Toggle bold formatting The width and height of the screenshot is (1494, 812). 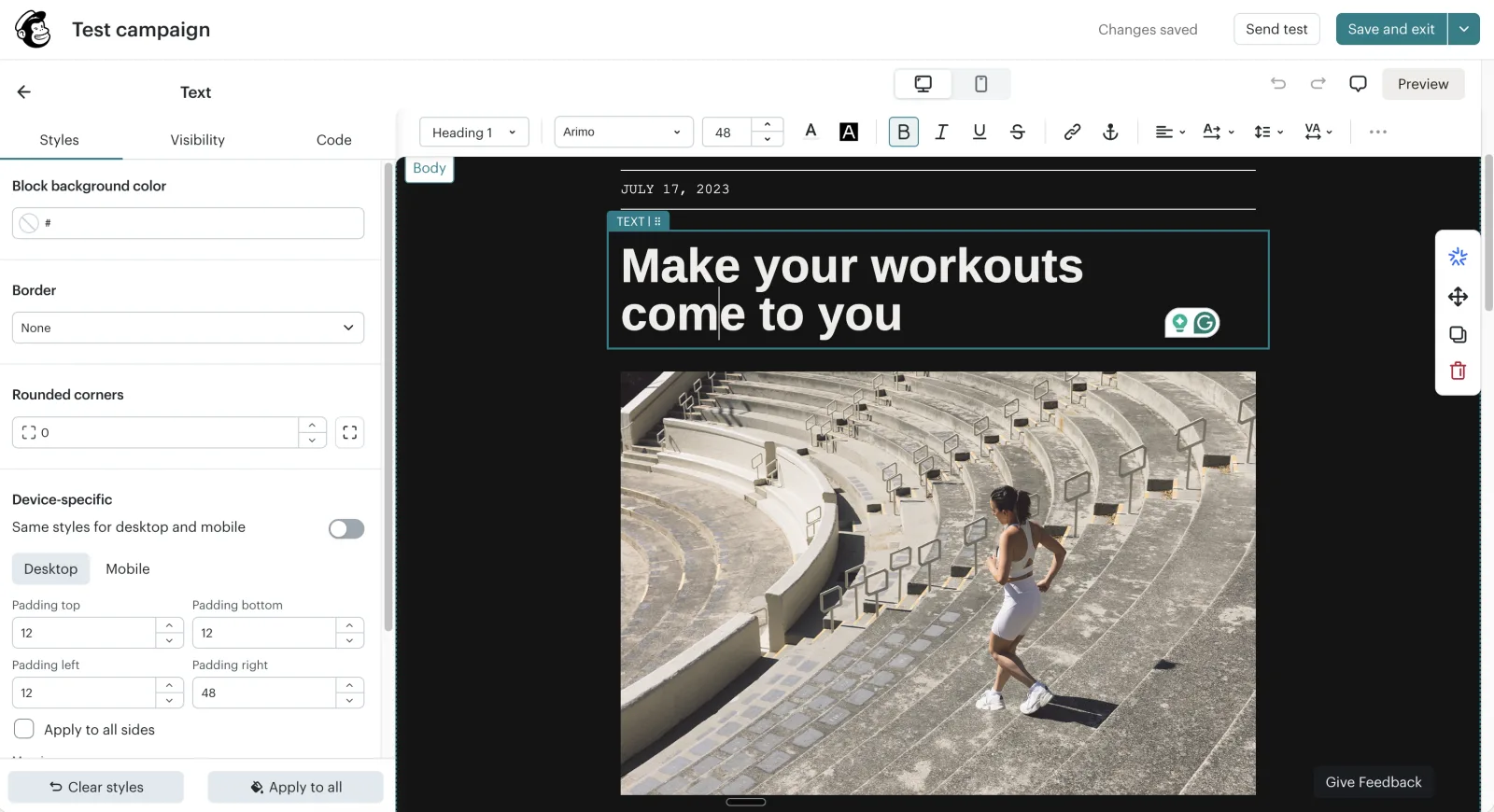click(x=904, y=132)
